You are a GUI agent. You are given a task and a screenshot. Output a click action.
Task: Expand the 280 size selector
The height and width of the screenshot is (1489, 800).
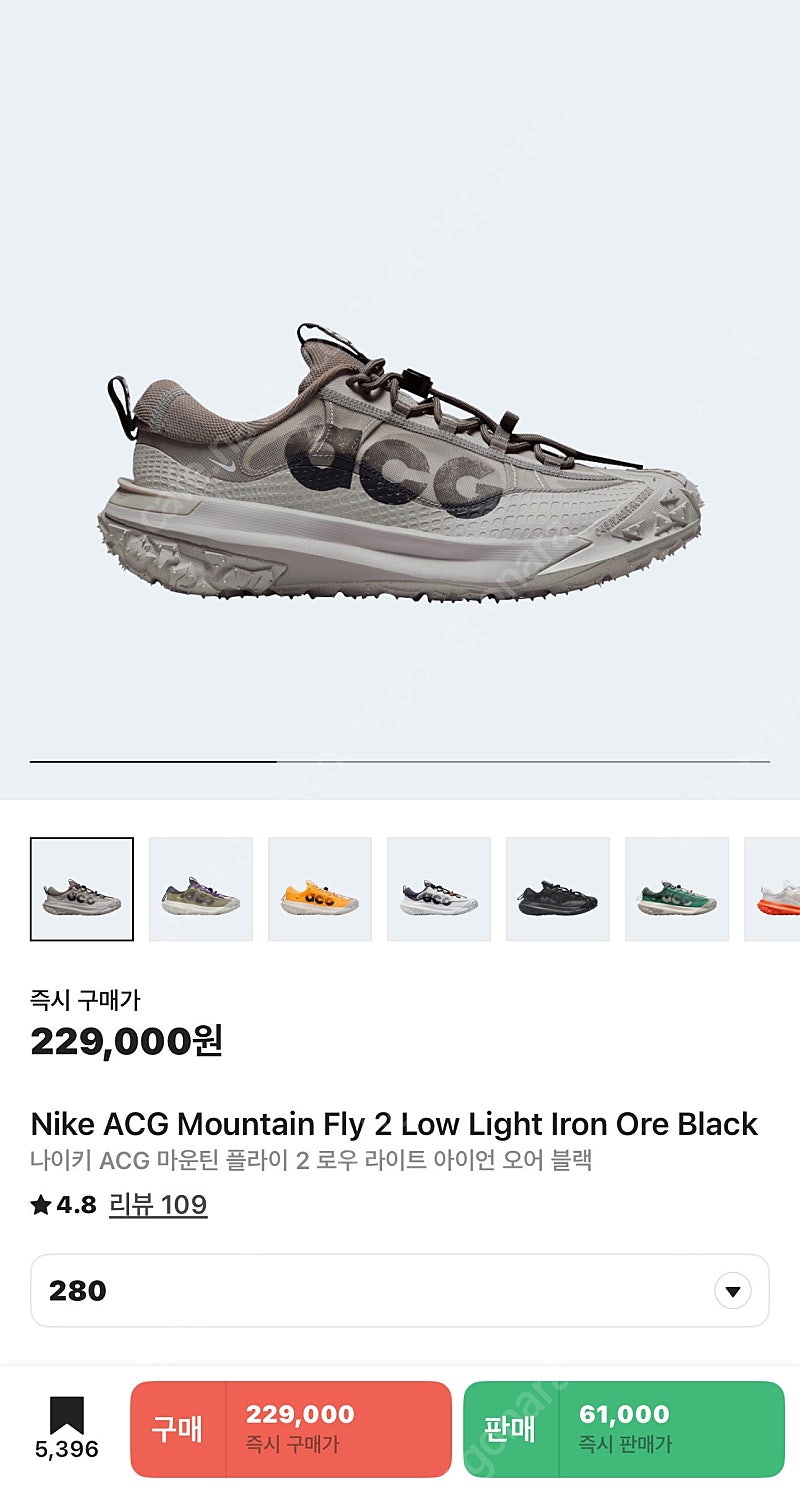coord(400,1291)
